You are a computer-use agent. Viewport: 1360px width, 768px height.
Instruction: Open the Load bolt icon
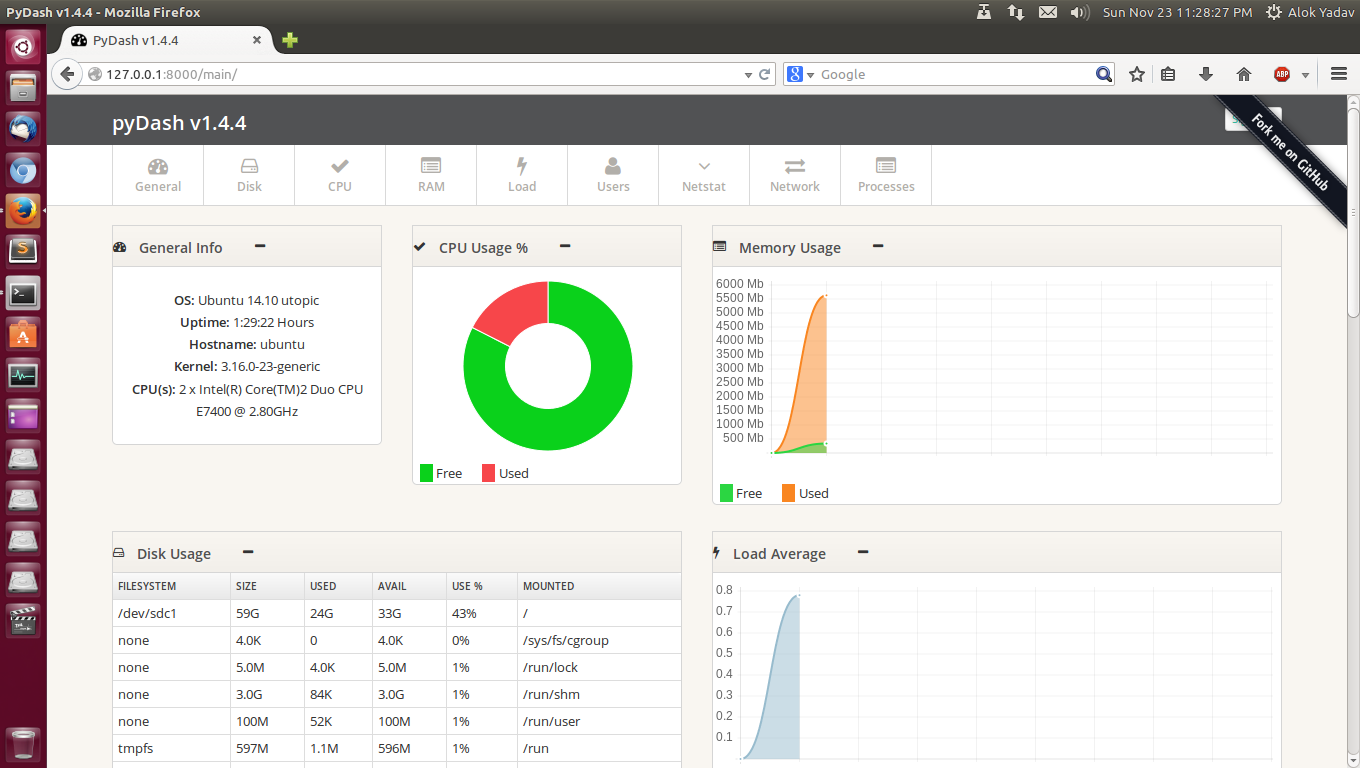point(522,166)
